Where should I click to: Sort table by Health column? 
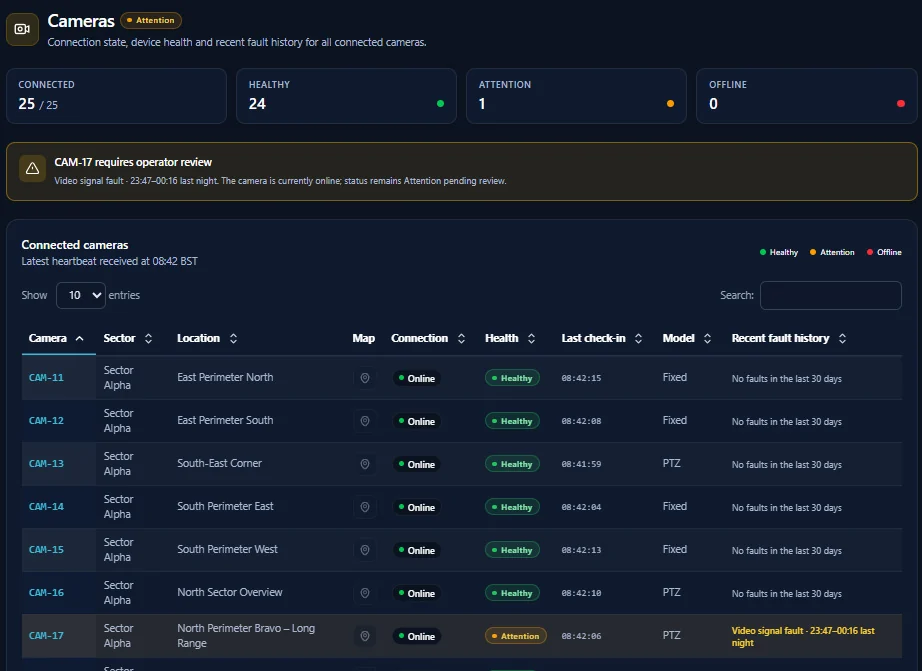click(510, 338)
